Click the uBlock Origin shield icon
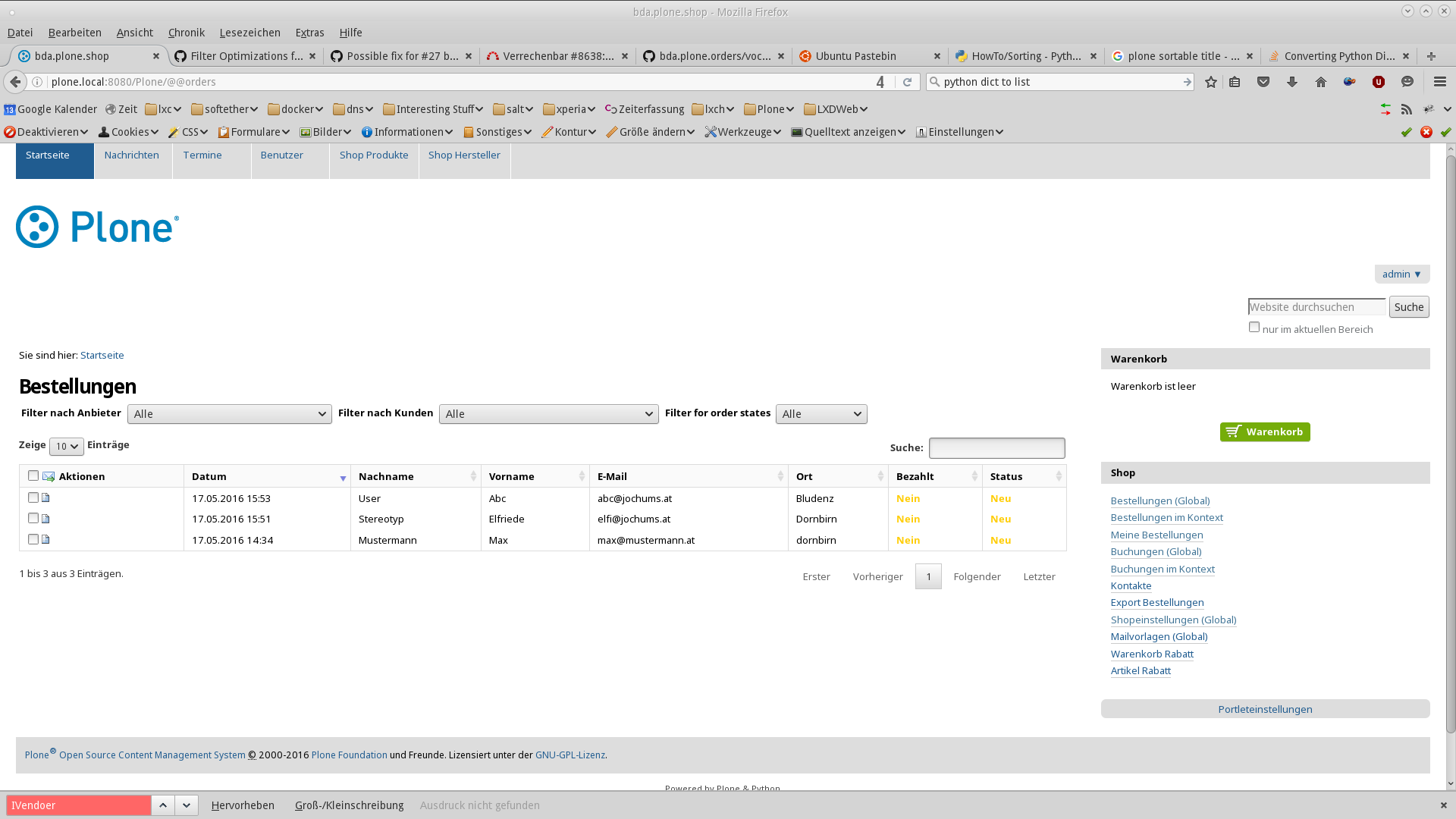 pos(1379,82)
